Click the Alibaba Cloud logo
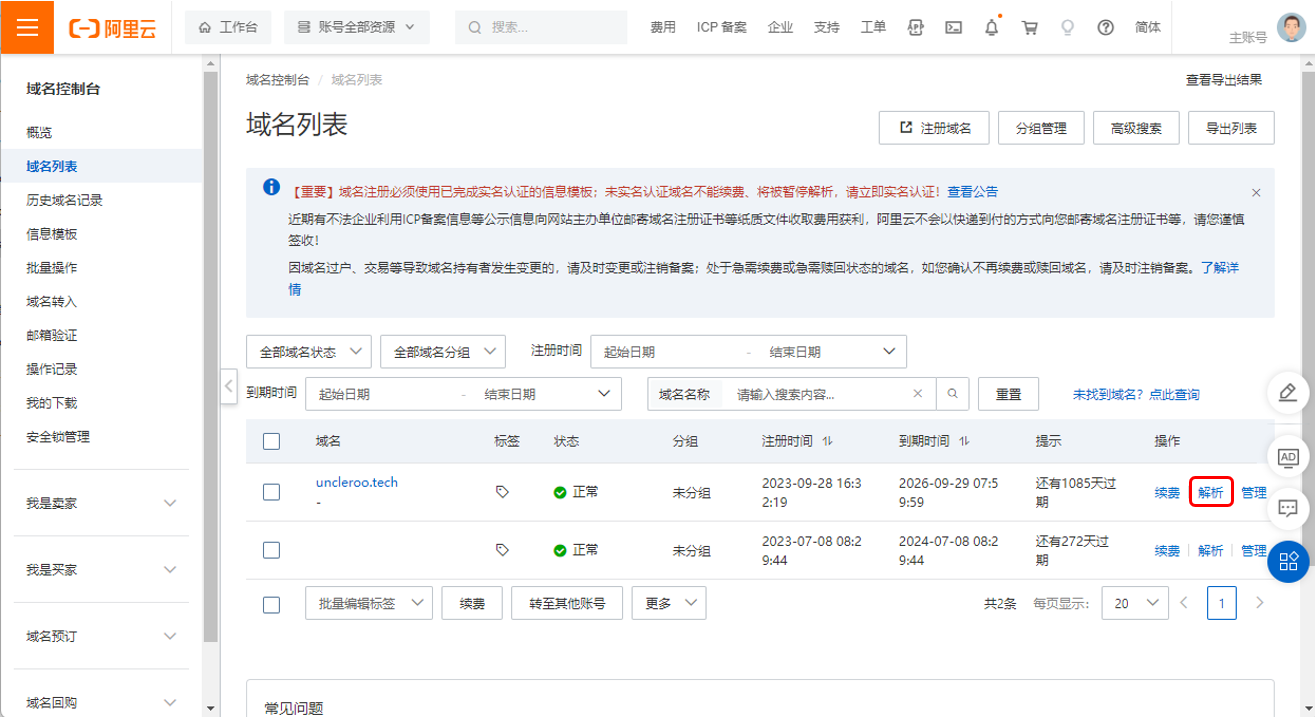Viewport: 1315px width, 719px height. click(113, 28)
